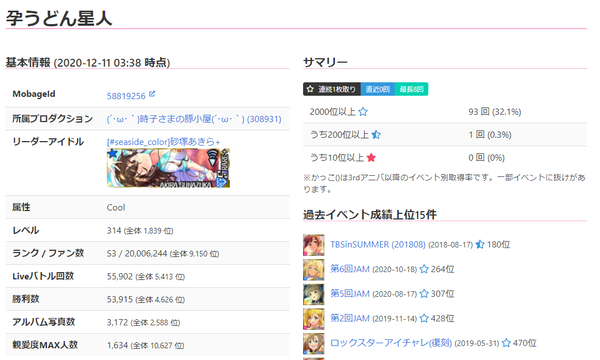The height and width of the screenshot is (360, 600).
Task: Click outline star next to 2000位以上
Action: (363, 112)
